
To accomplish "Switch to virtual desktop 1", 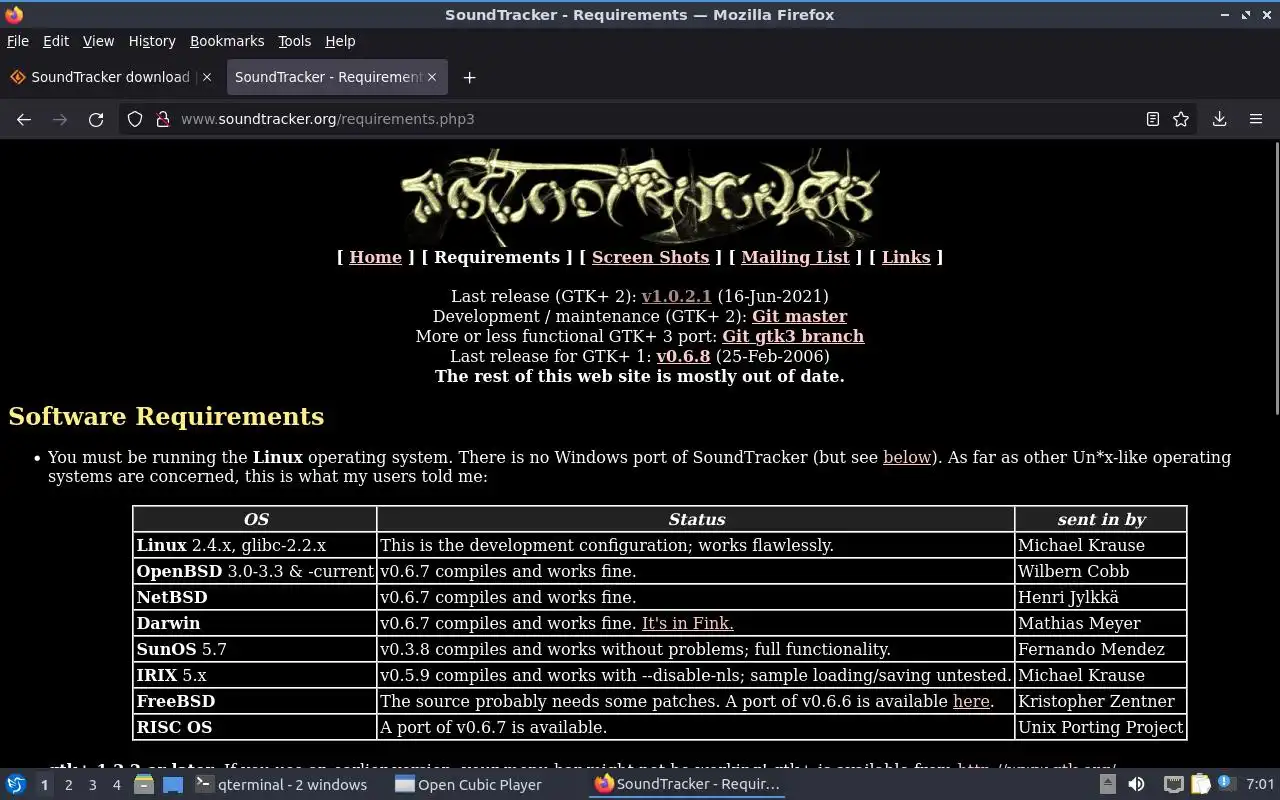I will pos(44,785).
